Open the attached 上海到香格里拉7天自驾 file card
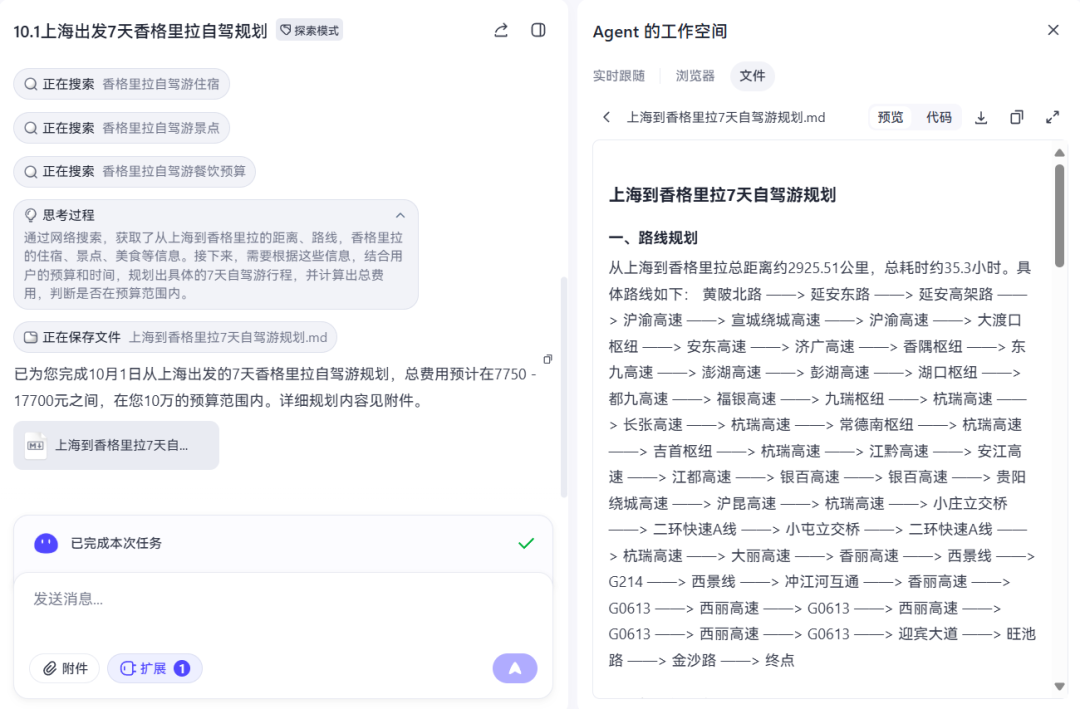The width and height of the screenshot is (1080, 709). tap(118, 445)
